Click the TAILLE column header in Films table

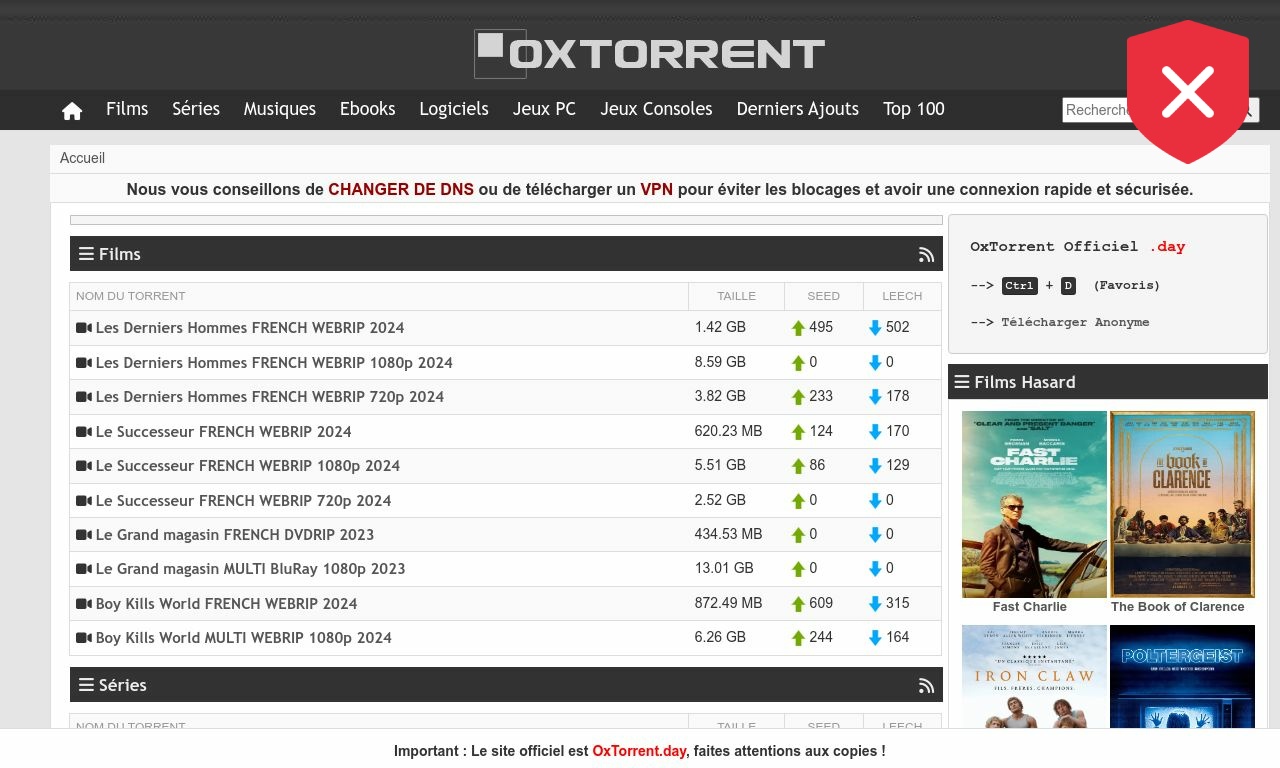click(x=737, y=296)
